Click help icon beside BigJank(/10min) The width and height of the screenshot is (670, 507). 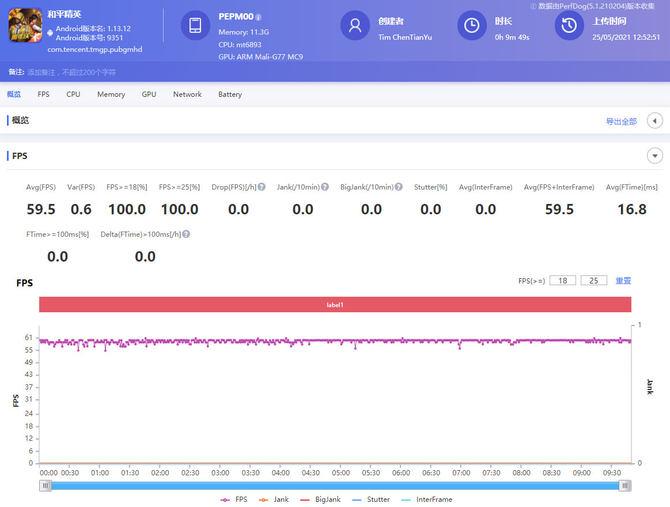[x=398, y=187]
